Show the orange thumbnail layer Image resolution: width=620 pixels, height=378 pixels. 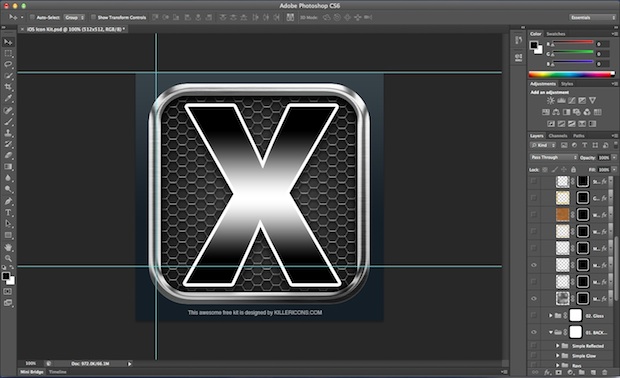pos(534,215)
